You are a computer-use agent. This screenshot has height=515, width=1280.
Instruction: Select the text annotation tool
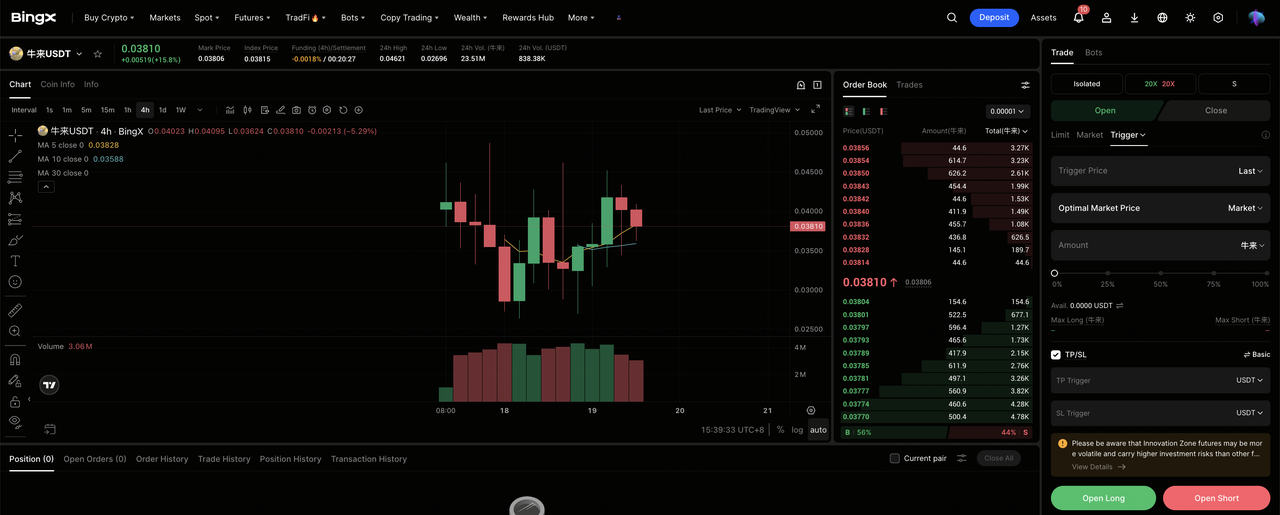click(x=15, y=261)
